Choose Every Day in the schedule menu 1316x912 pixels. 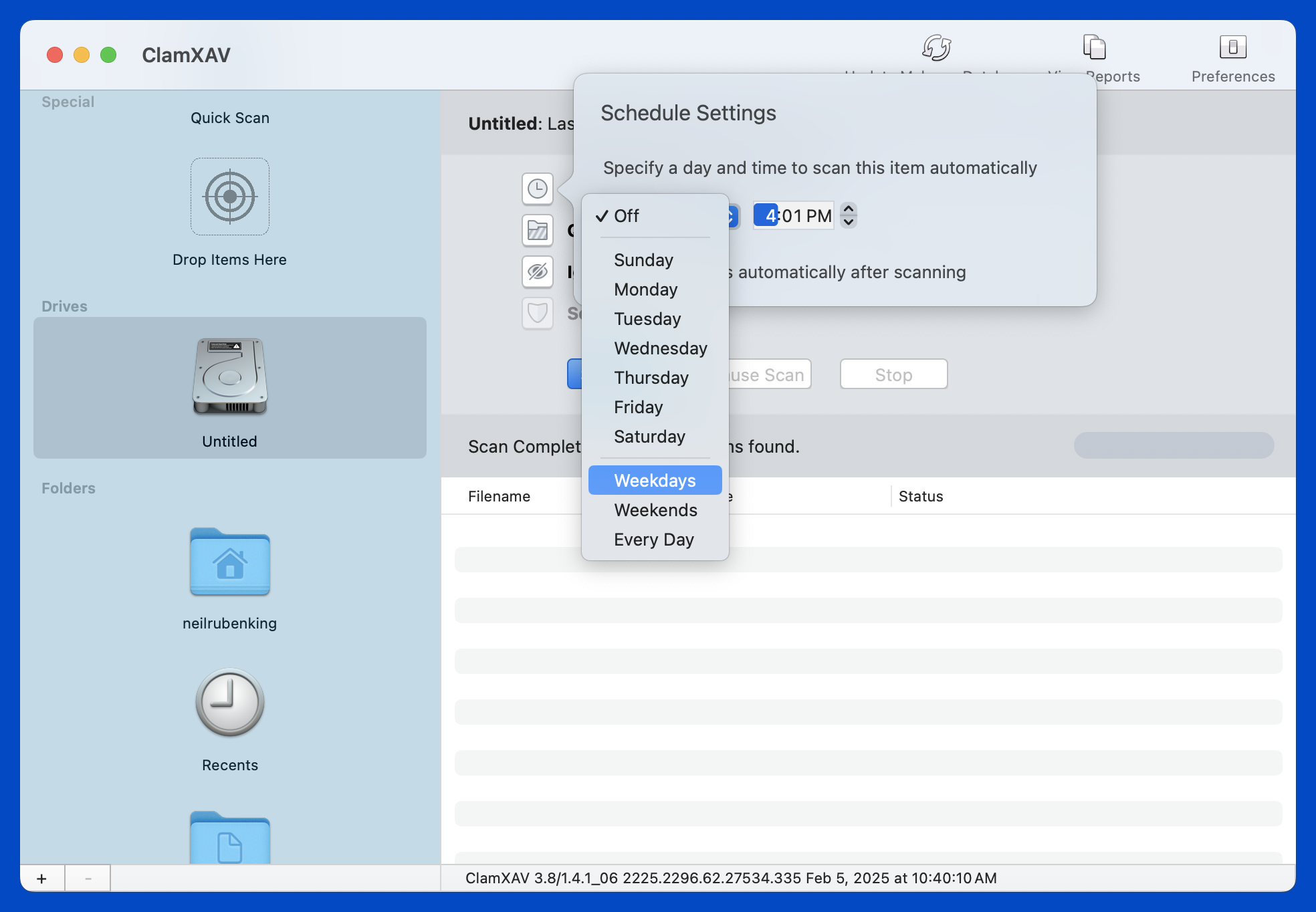point(655,540)
